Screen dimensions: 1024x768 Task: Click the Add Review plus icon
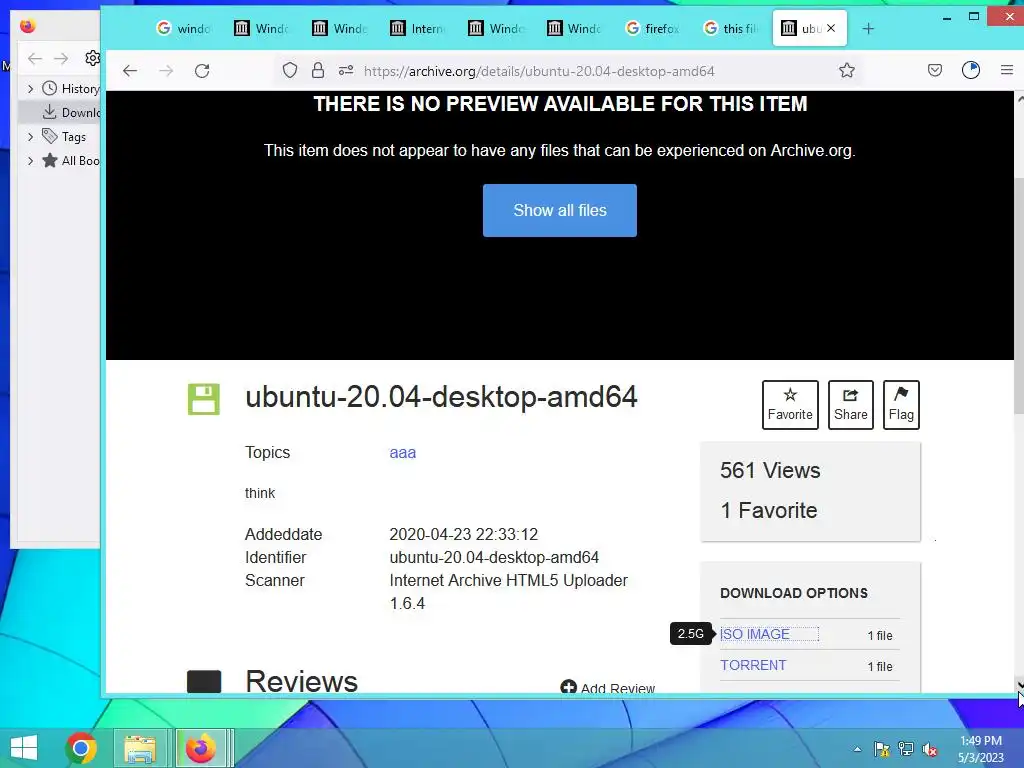[x=568, y=686]
